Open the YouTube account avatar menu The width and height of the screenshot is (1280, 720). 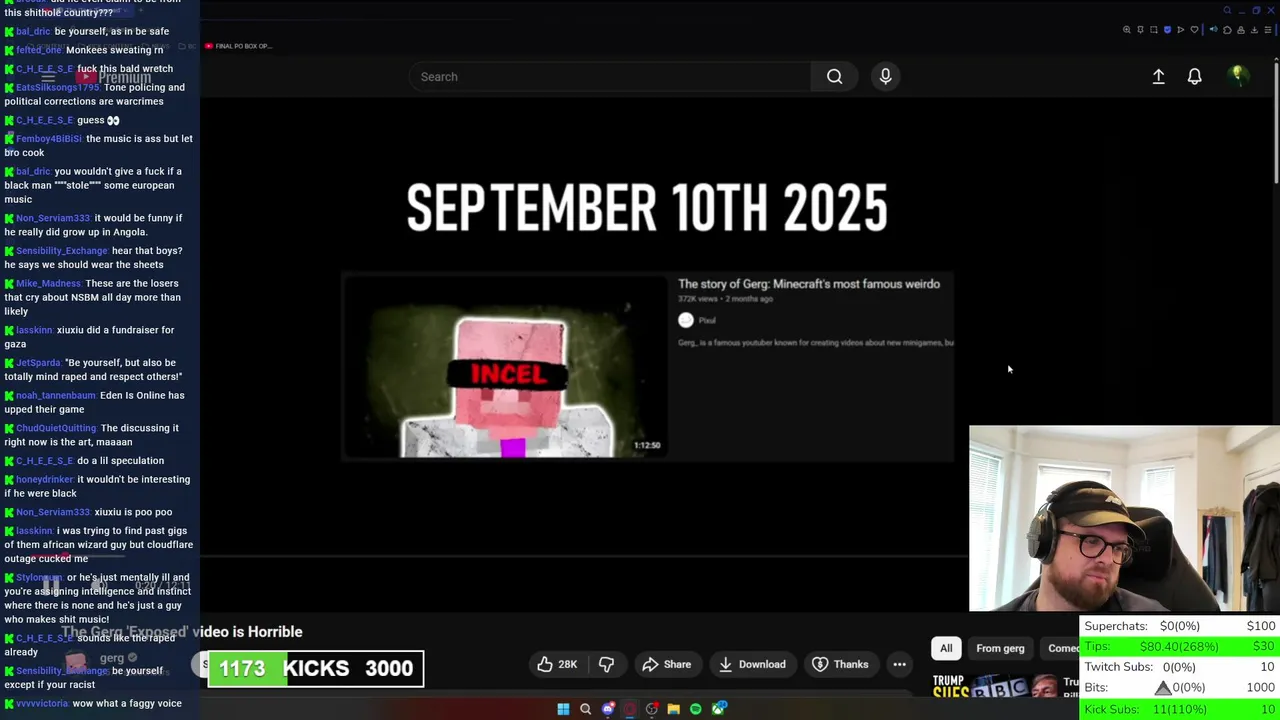[x=1238, y=76]
